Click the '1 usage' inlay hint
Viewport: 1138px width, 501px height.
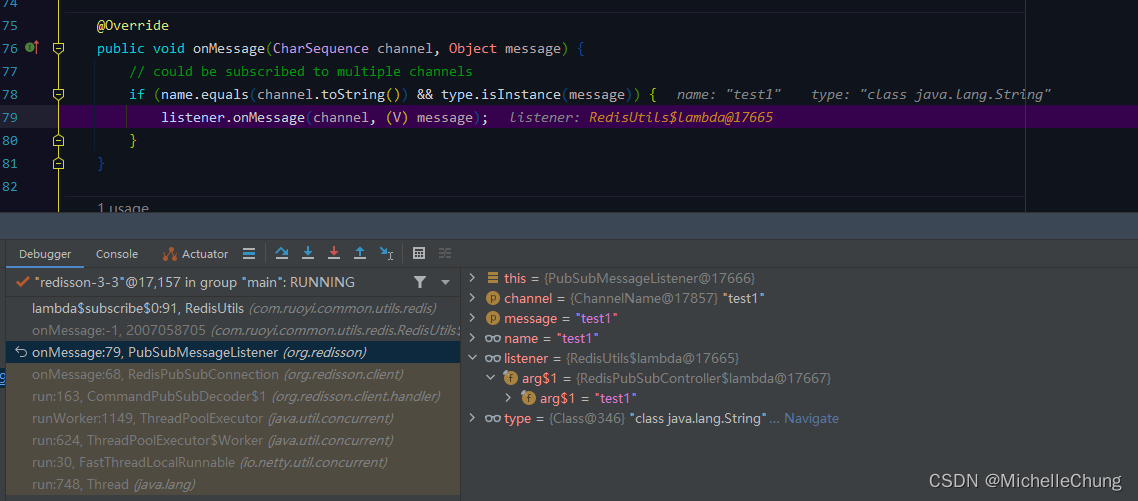tap(123, 208)
